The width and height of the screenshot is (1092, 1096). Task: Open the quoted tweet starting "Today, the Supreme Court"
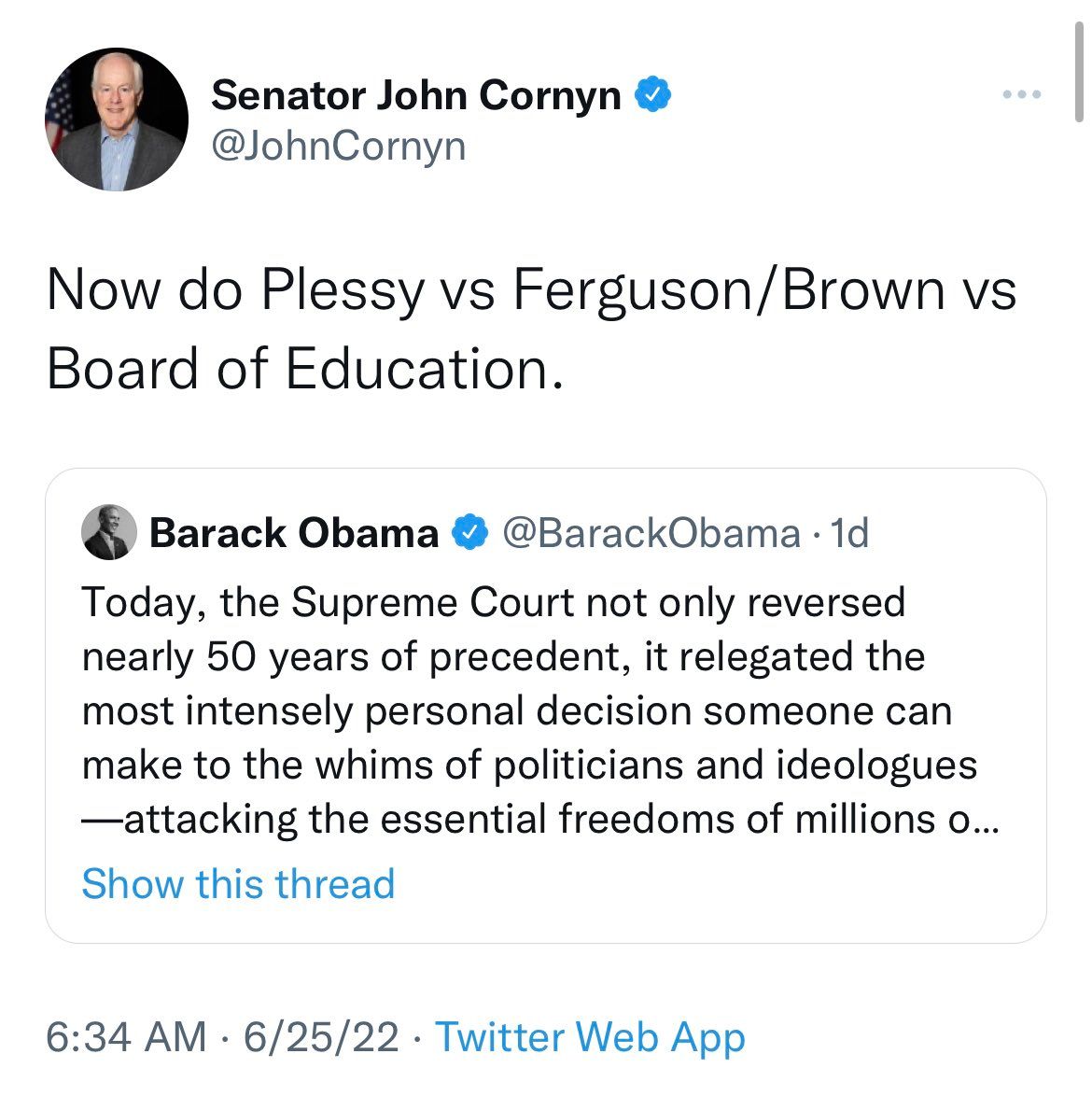tap(546, 706)
